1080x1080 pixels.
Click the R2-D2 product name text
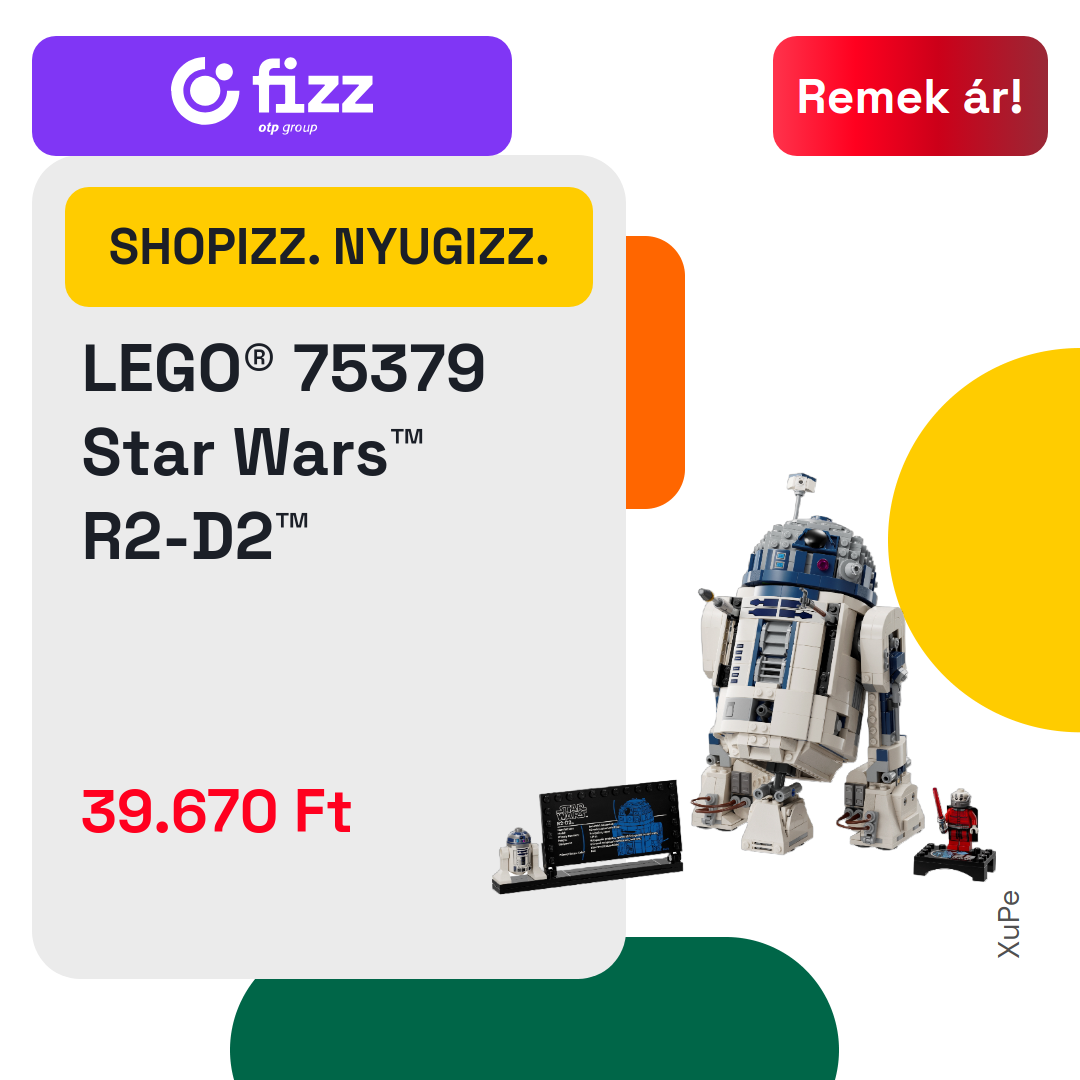point(195,536)
